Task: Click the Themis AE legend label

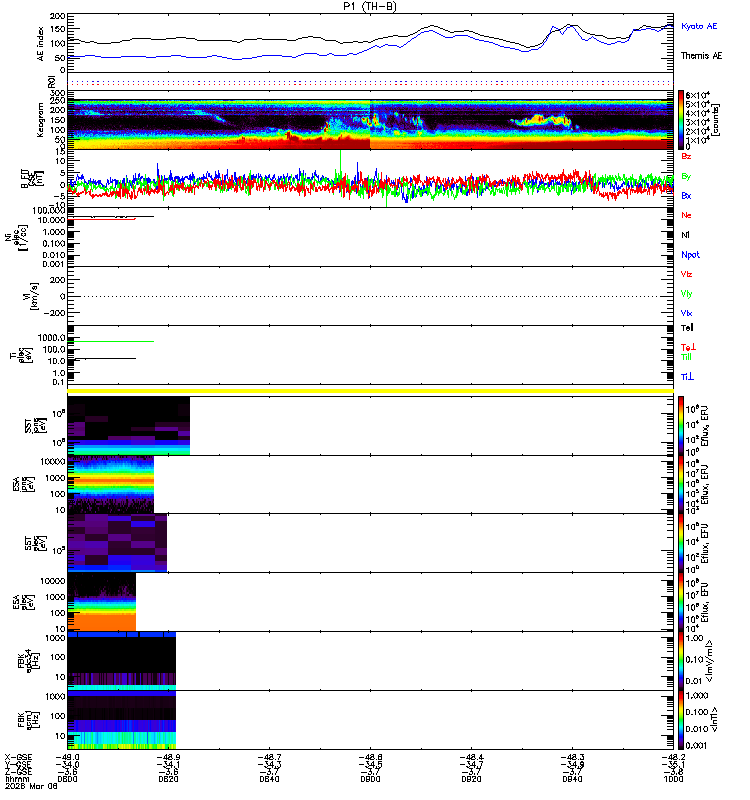Action: pyautogui.click(x=702, y=56)
